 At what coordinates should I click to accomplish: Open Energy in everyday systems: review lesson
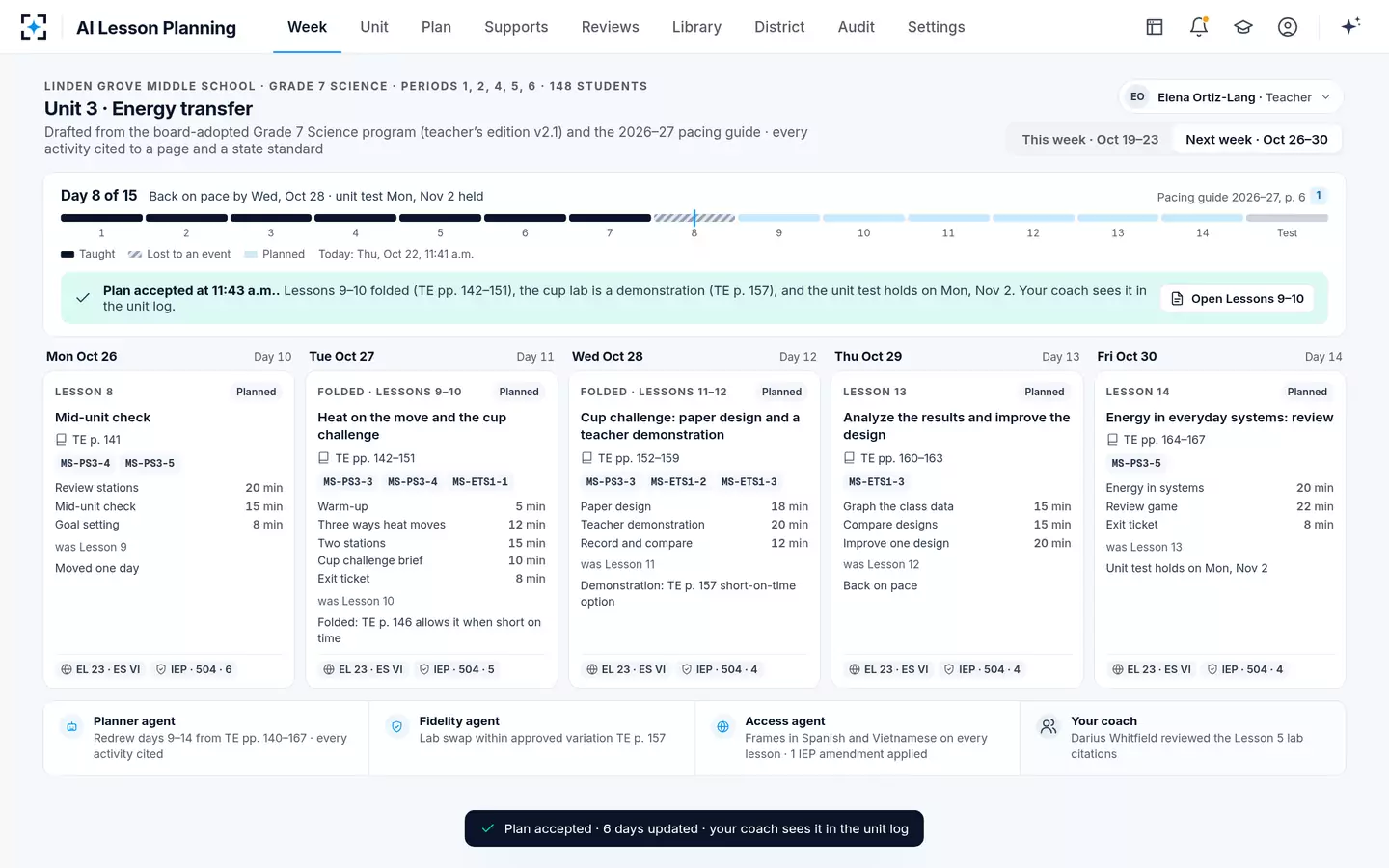pos(1219,418)
